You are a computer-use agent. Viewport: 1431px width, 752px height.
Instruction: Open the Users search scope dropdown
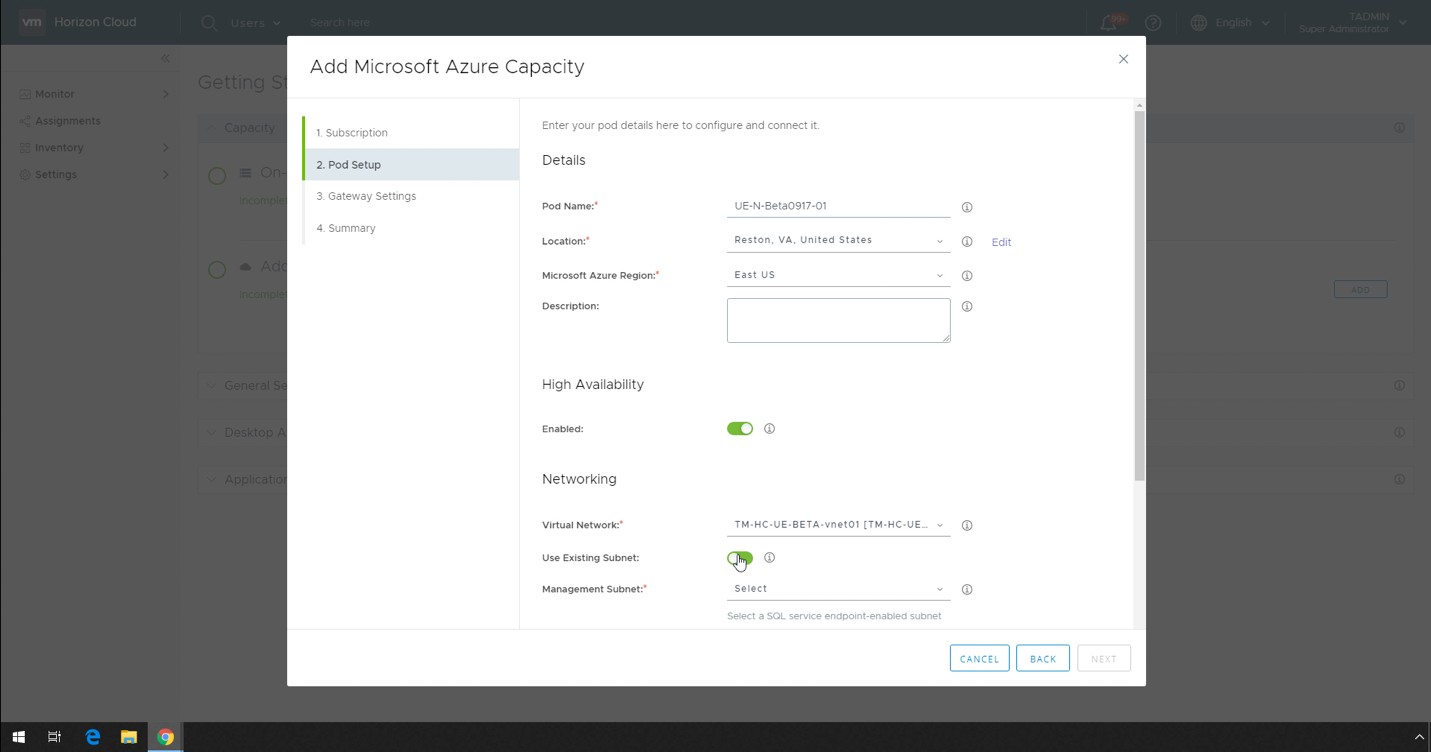click(x=255, y=22)
